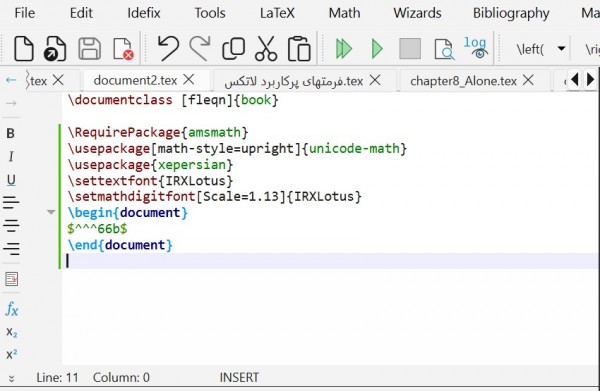
Task: Open the Wizards menu
Action: point(417,13)
